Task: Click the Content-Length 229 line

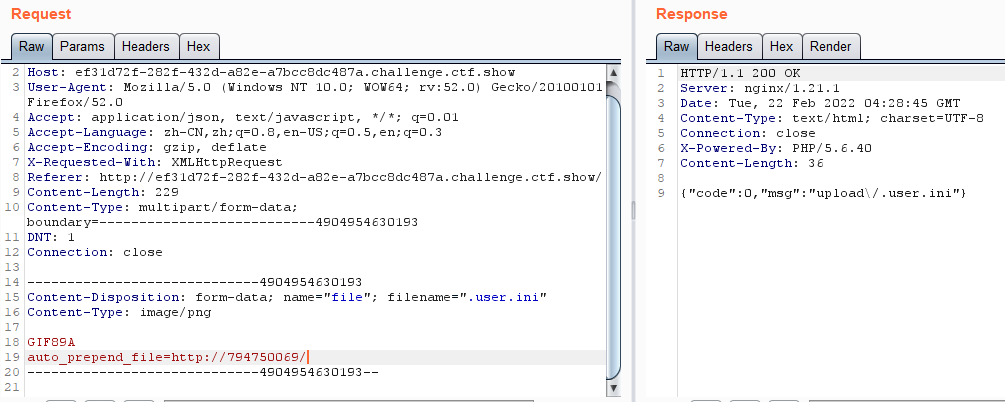Action: 103,192
